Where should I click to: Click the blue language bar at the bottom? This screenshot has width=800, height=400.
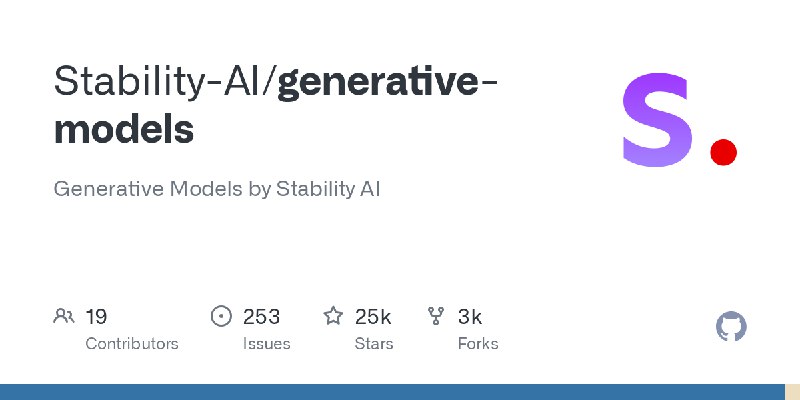click(392, 392)
